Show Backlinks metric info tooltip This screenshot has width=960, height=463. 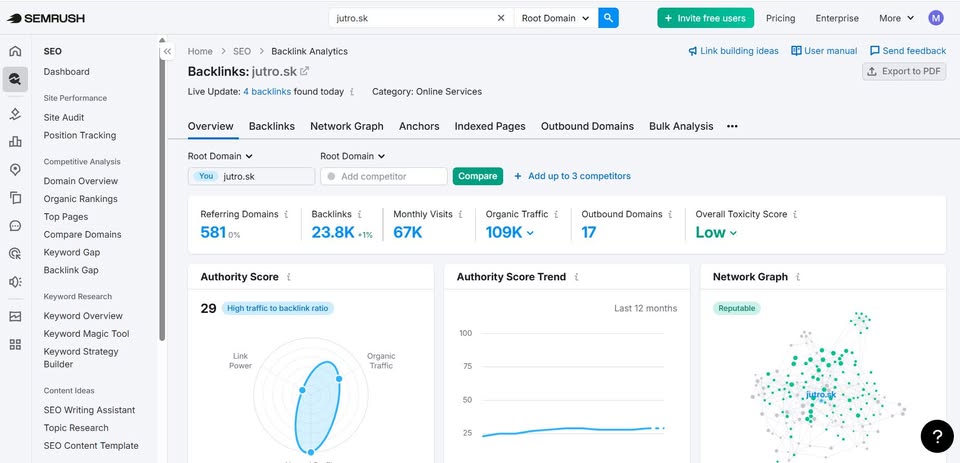click(x=359, y=214)
